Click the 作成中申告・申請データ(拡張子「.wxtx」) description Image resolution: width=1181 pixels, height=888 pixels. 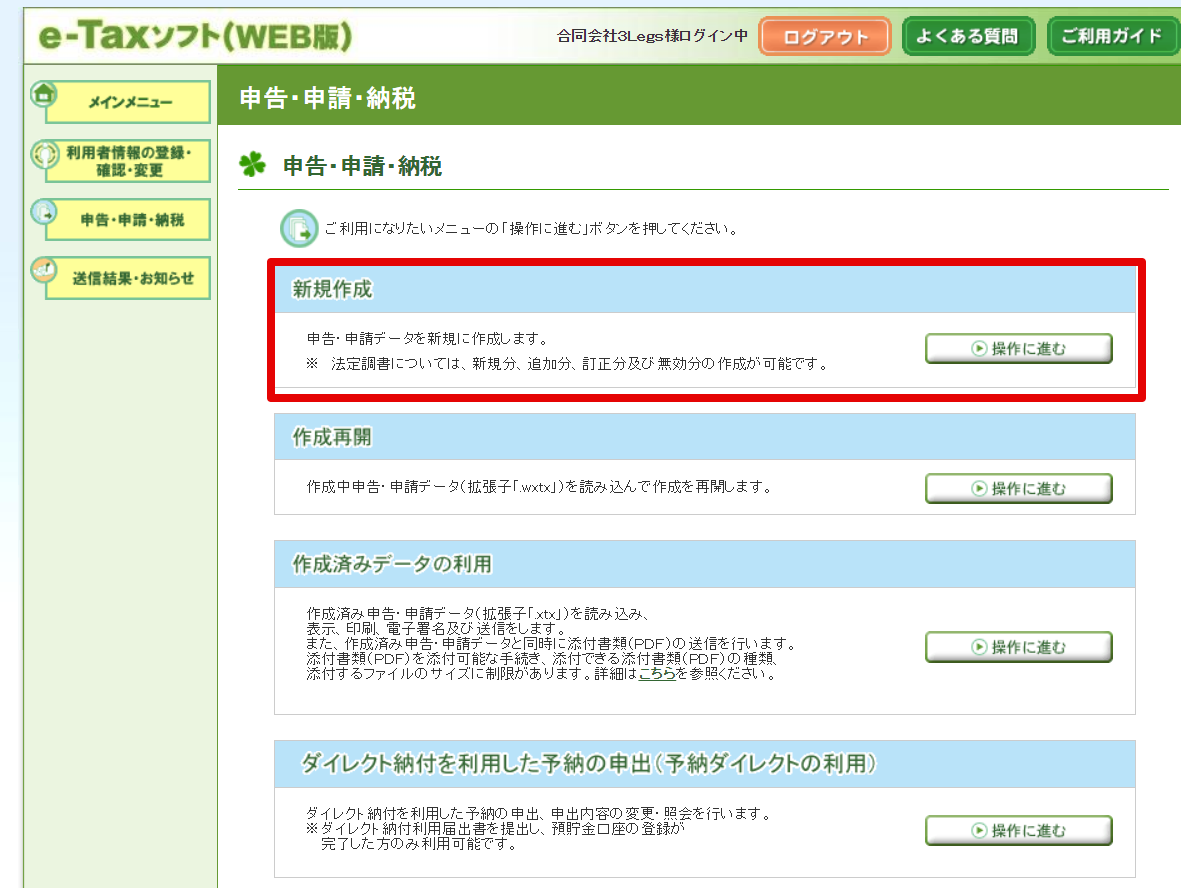[540, 487]
